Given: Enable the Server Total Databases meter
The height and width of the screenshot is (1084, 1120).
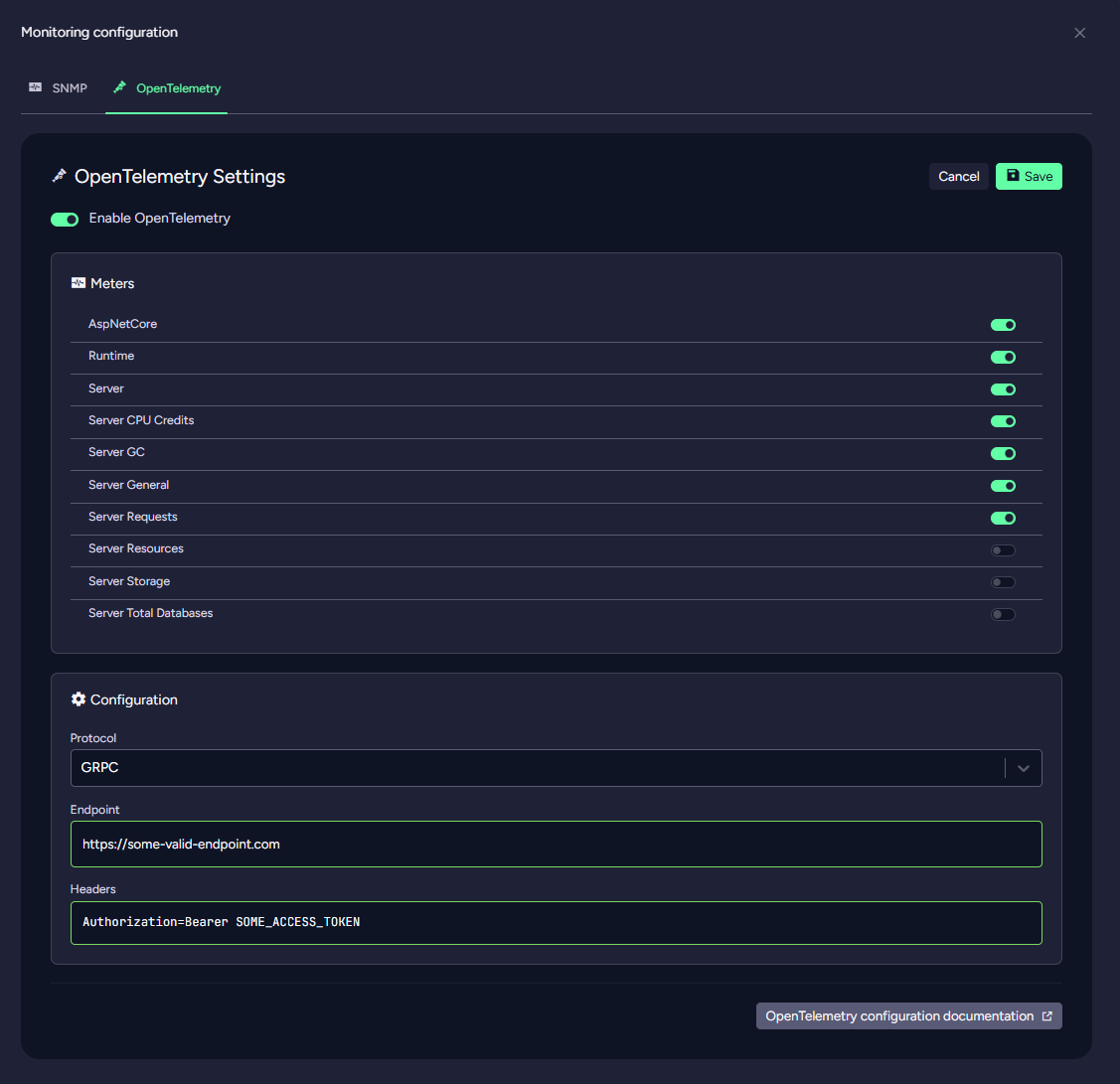Looking at the screenshot, I should click(1003, 614).
